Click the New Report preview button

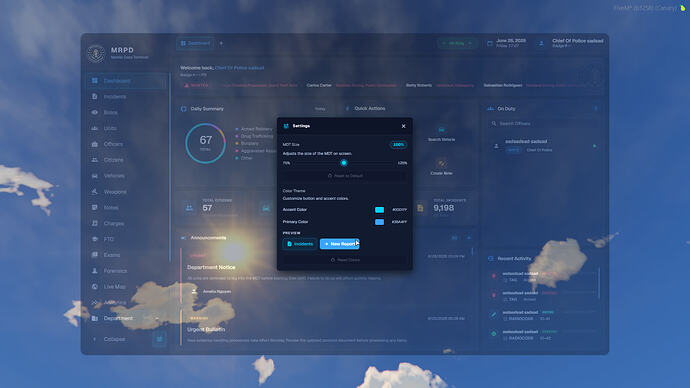click(x=339, y=244)
